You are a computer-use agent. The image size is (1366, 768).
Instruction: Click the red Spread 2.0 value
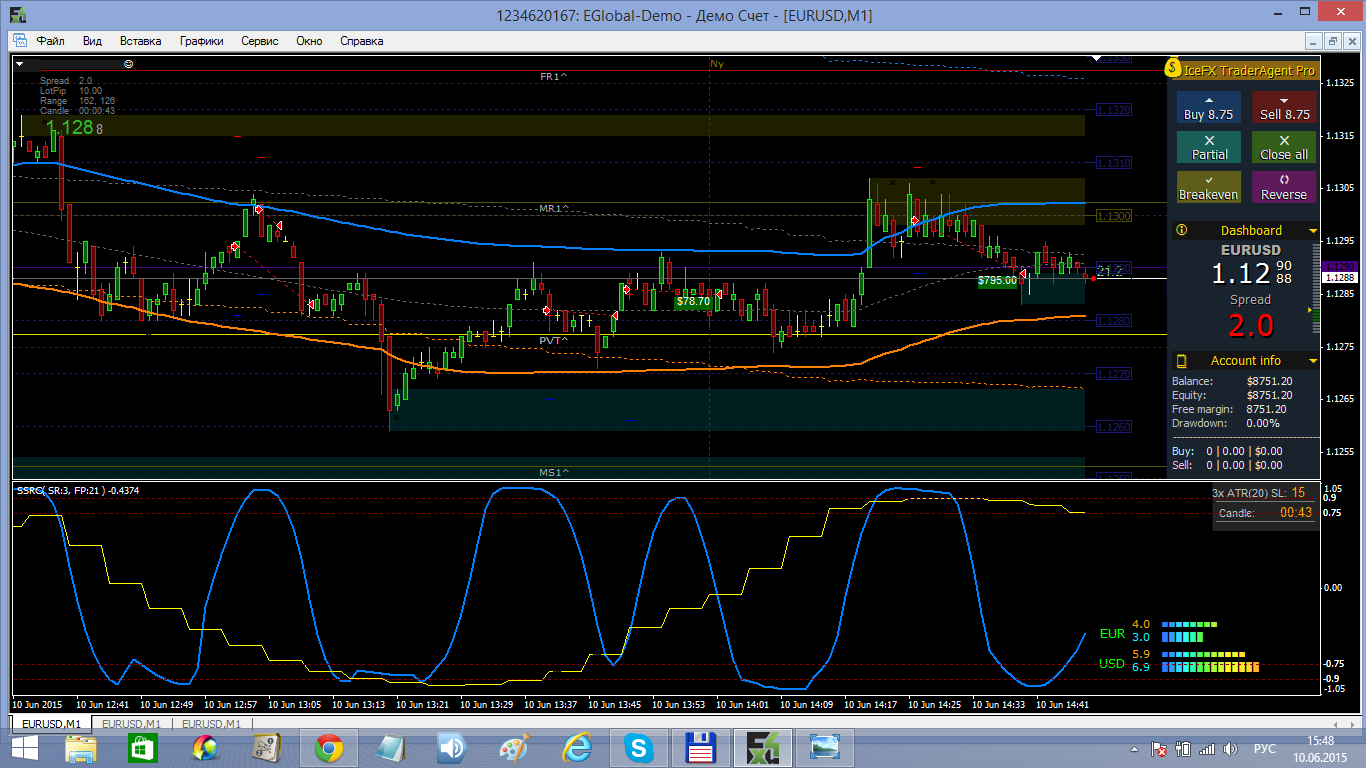(1250, 325)
